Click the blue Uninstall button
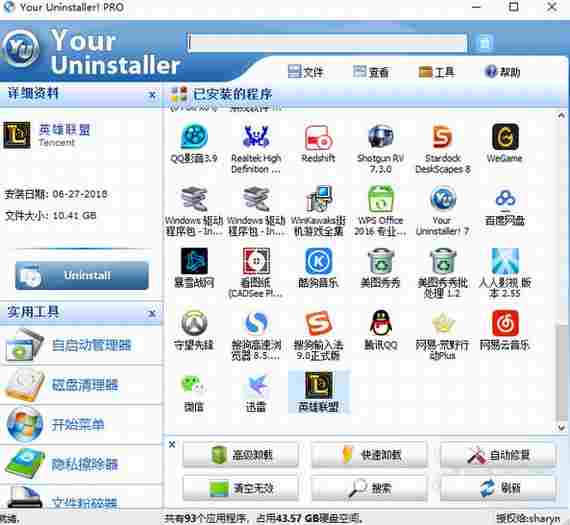Image resolution: width=570 pixels, height=525 pixels. pyautogui.click(x=82, y=275)
